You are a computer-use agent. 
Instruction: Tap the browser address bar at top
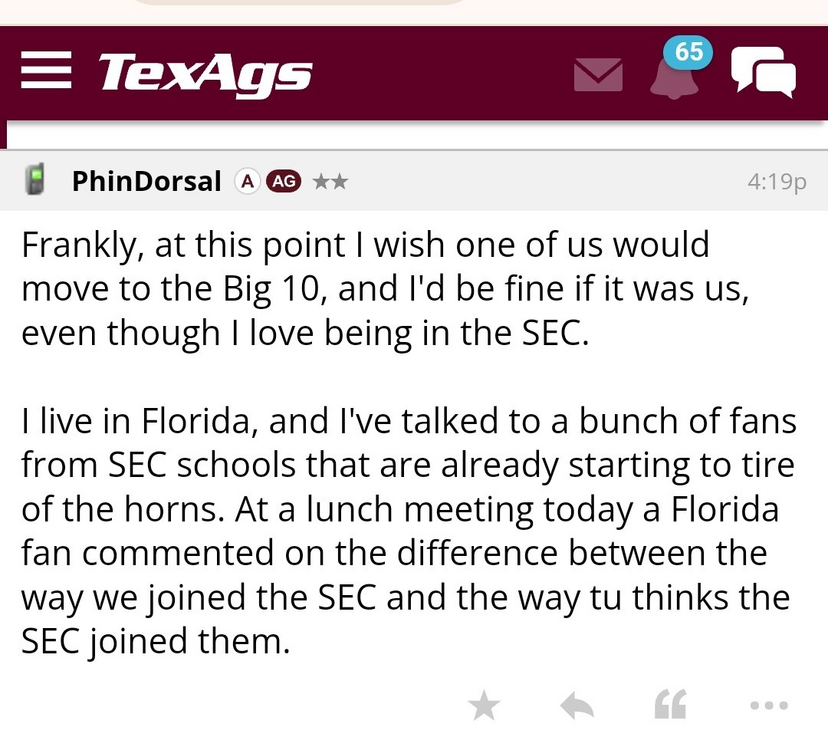(300, 4)
